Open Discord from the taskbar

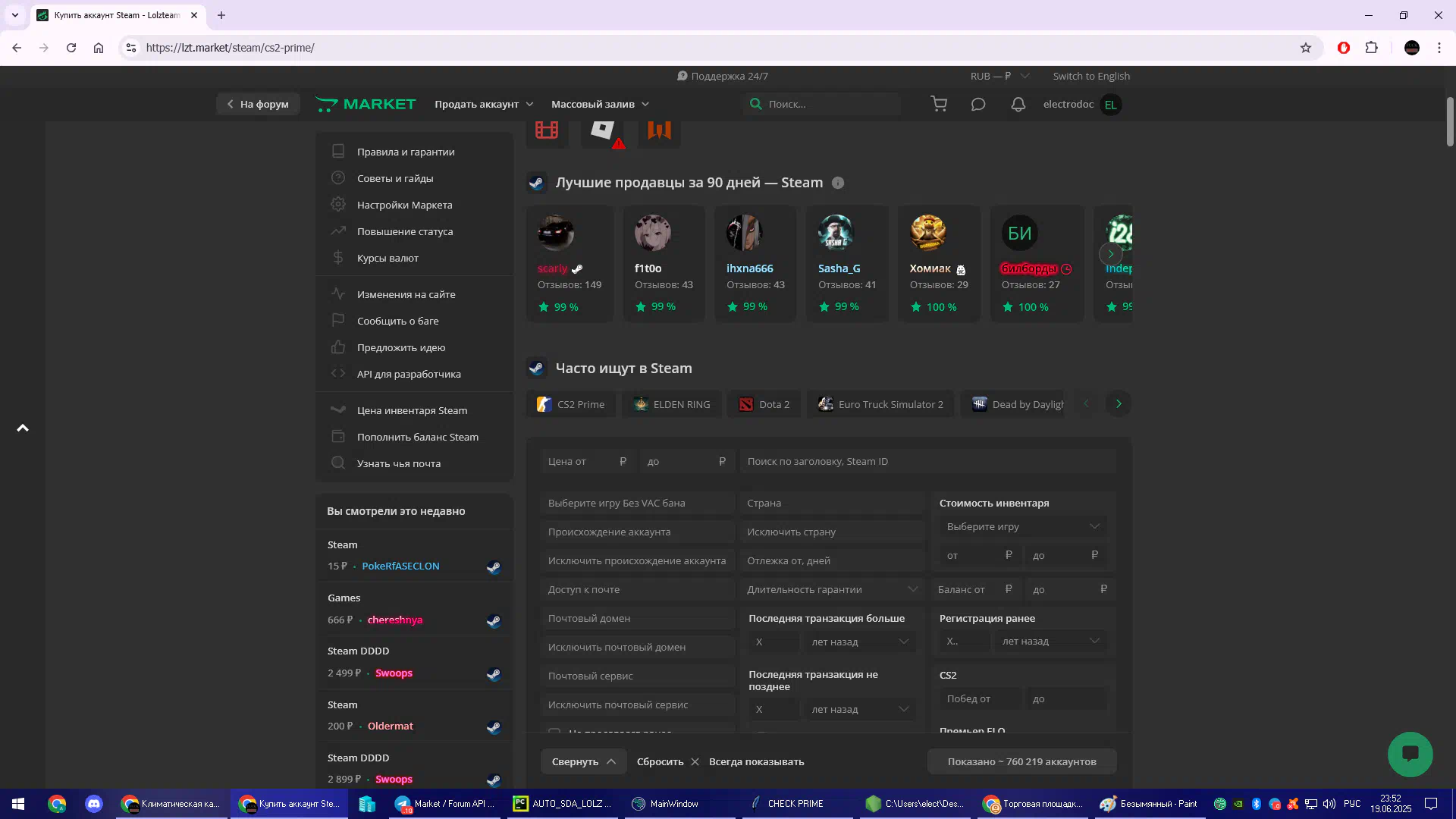click(x=94, y=804)
